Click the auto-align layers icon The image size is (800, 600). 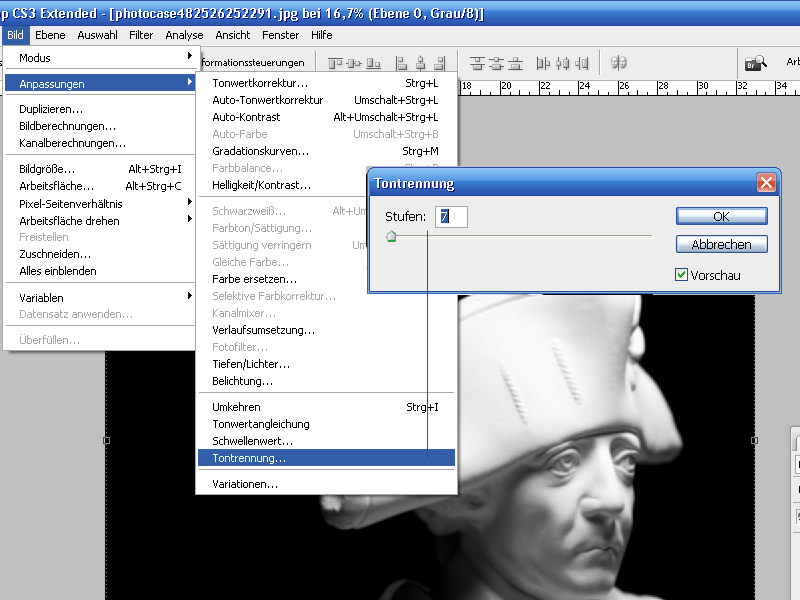click(x=618, y=63)
